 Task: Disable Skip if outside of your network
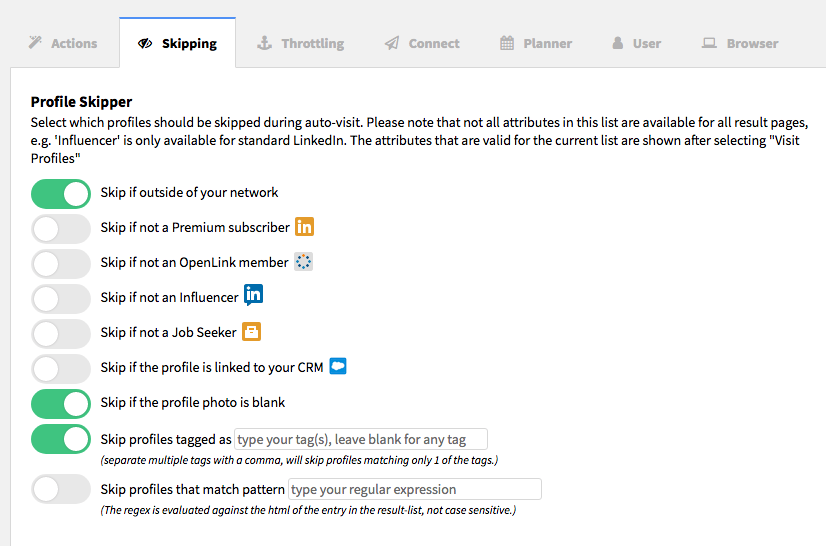pos(61,193)
